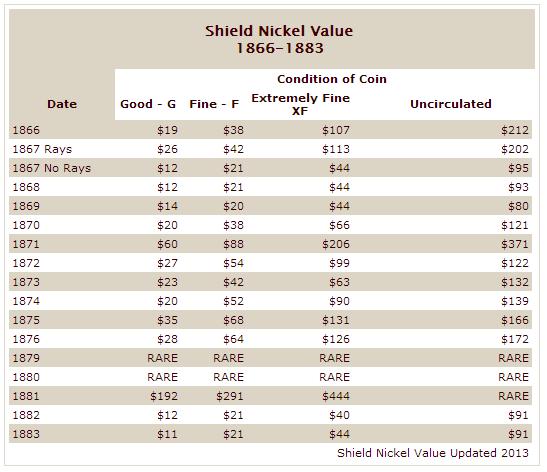Select the 1879 Good RARE cell
The height and width of the screenshot is (472, 547).
(x=163, y=358)
